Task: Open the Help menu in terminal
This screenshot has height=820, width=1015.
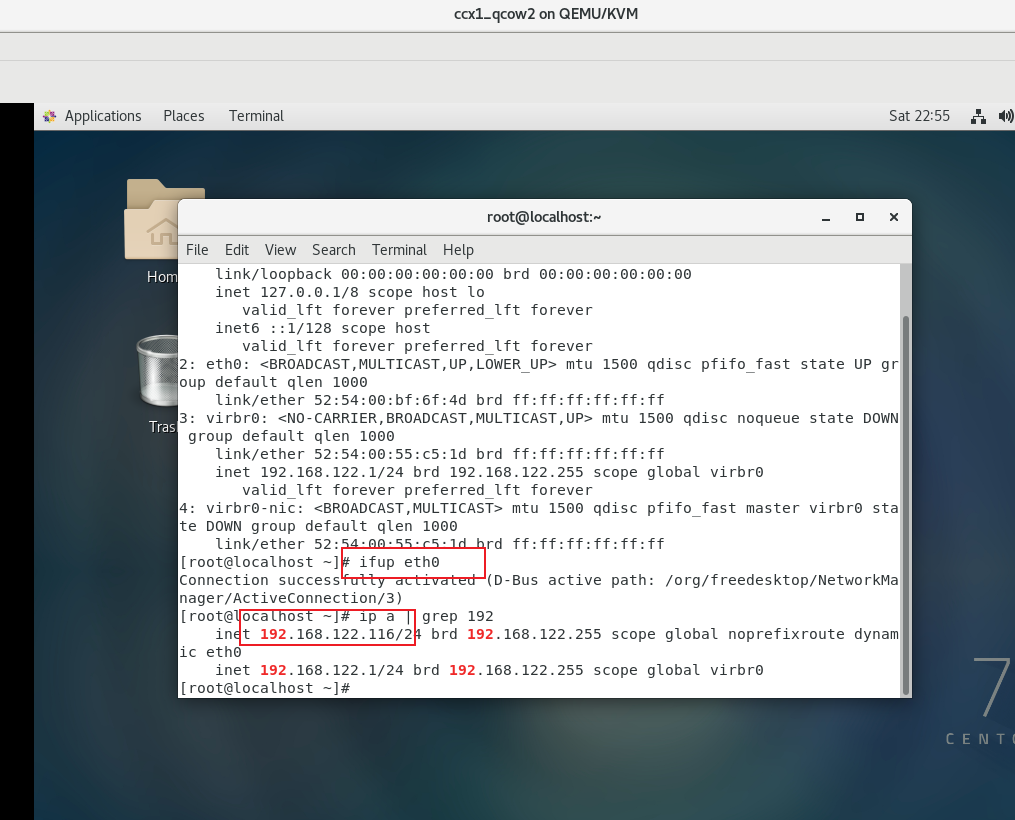Action: 458,250
